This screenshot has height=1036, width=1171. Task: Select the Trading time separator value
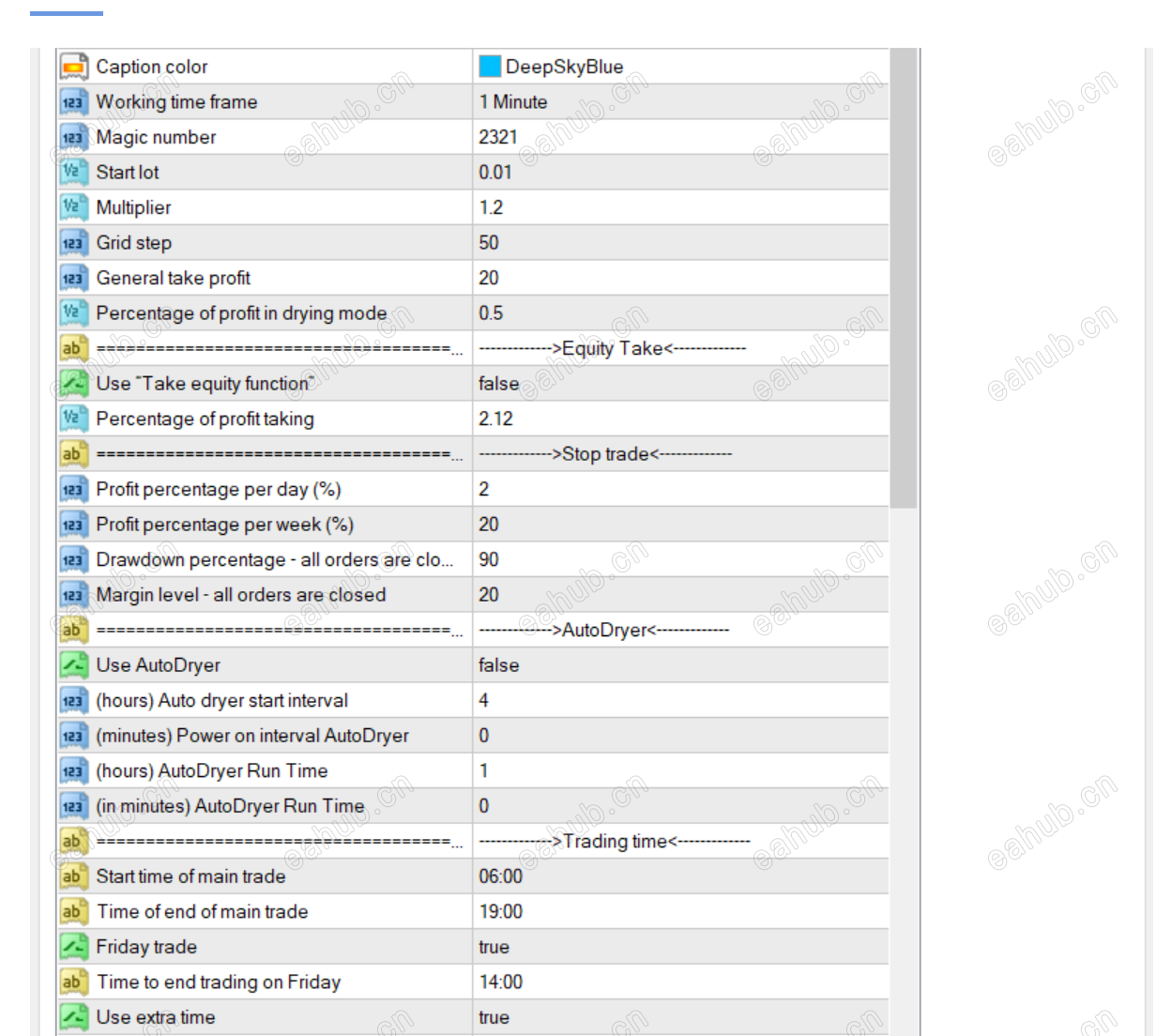615,841
